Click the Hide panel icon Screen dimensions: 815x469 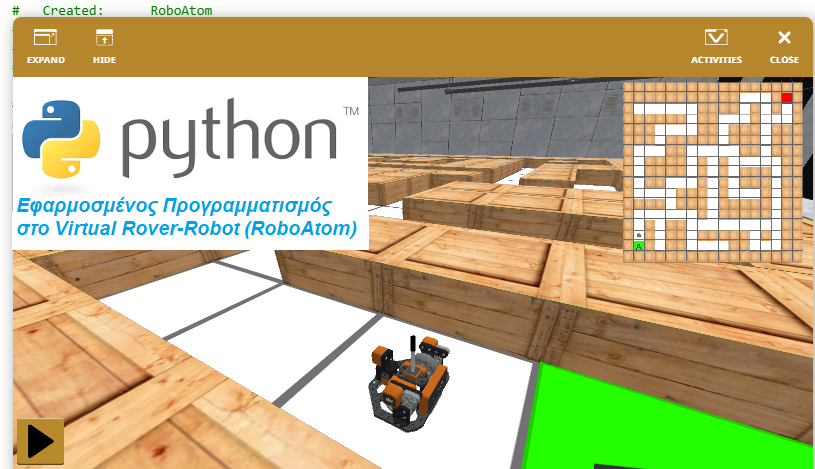tap(104, 38)
